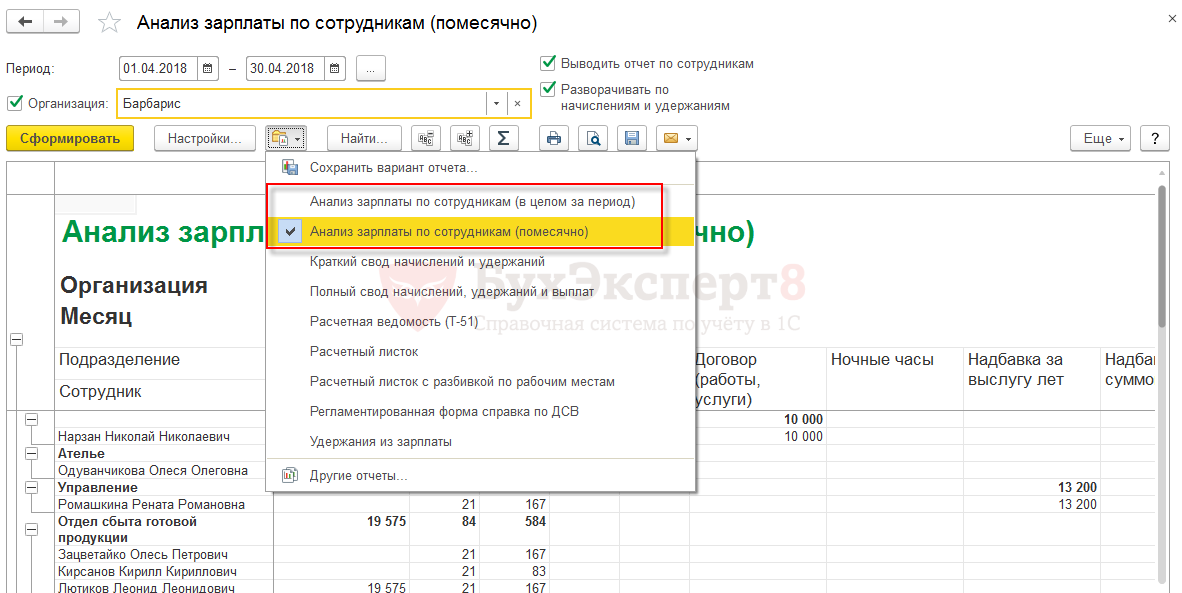The image size is (1182, 593).
Task: Select Расчетный листок menu entry
Action: pyautogui.click(x=480, y=352)
